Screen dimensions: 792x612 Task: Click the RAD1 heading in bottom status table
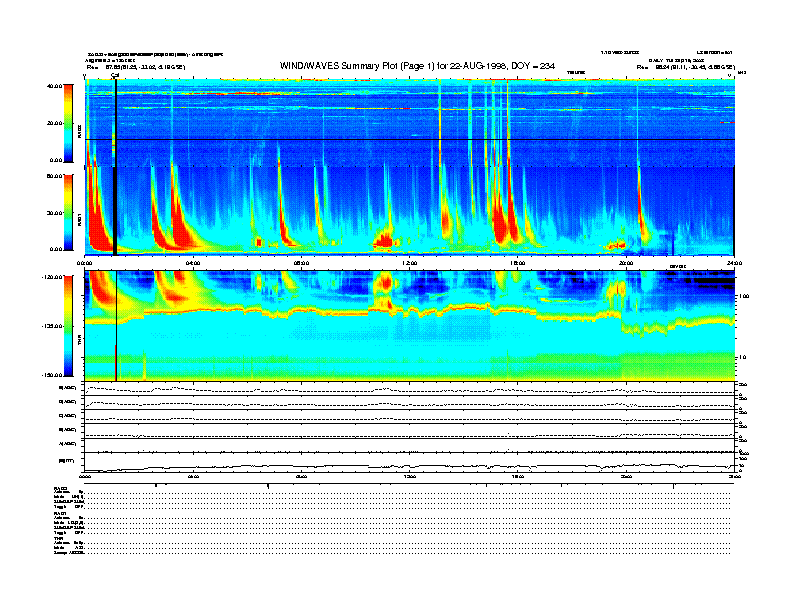tap(60, 514)
